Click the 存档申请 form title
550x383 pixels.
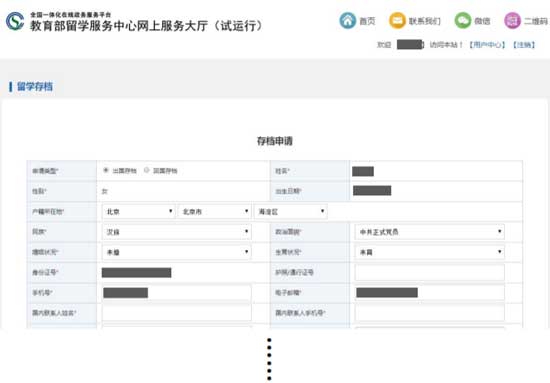click(x=275, y=141)
